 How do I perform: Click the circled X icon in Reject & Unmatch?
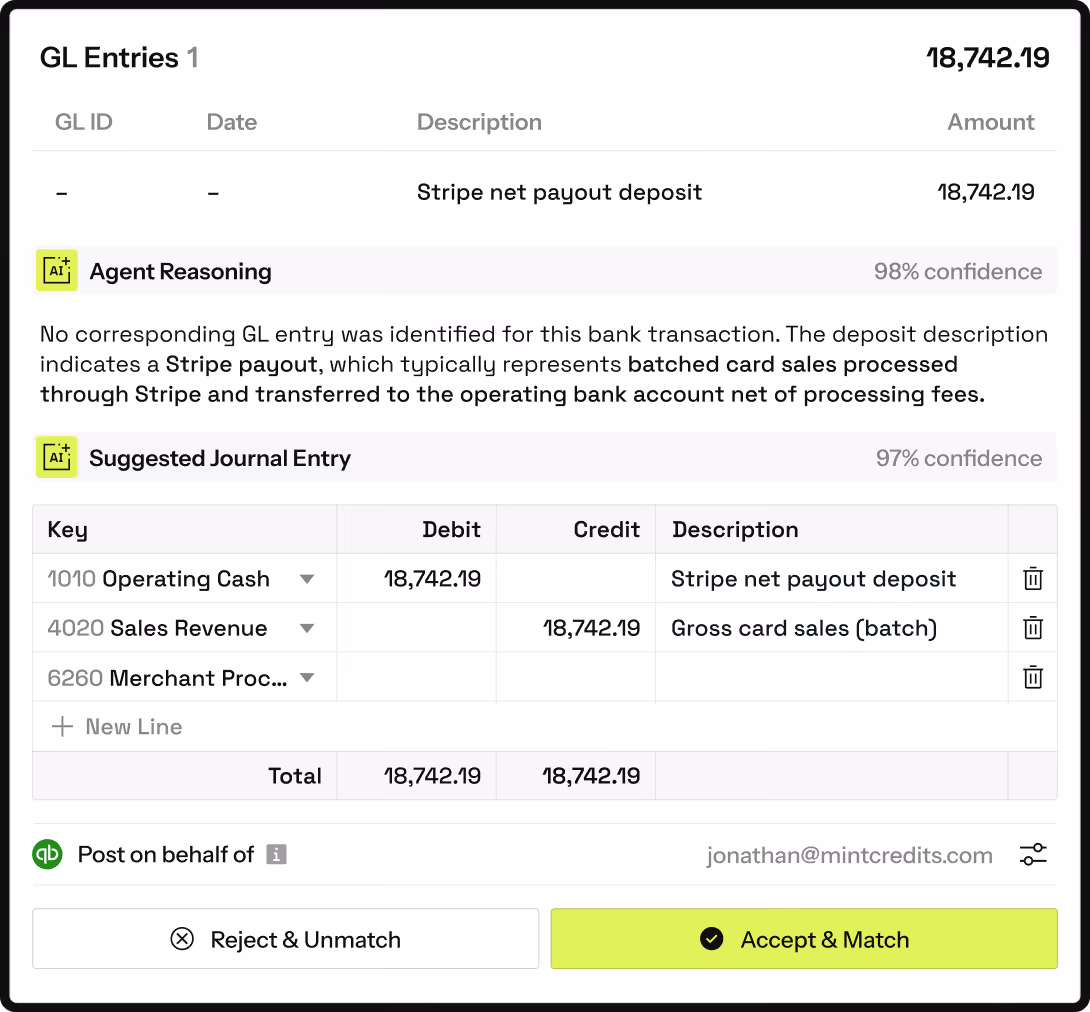point(182,939)
